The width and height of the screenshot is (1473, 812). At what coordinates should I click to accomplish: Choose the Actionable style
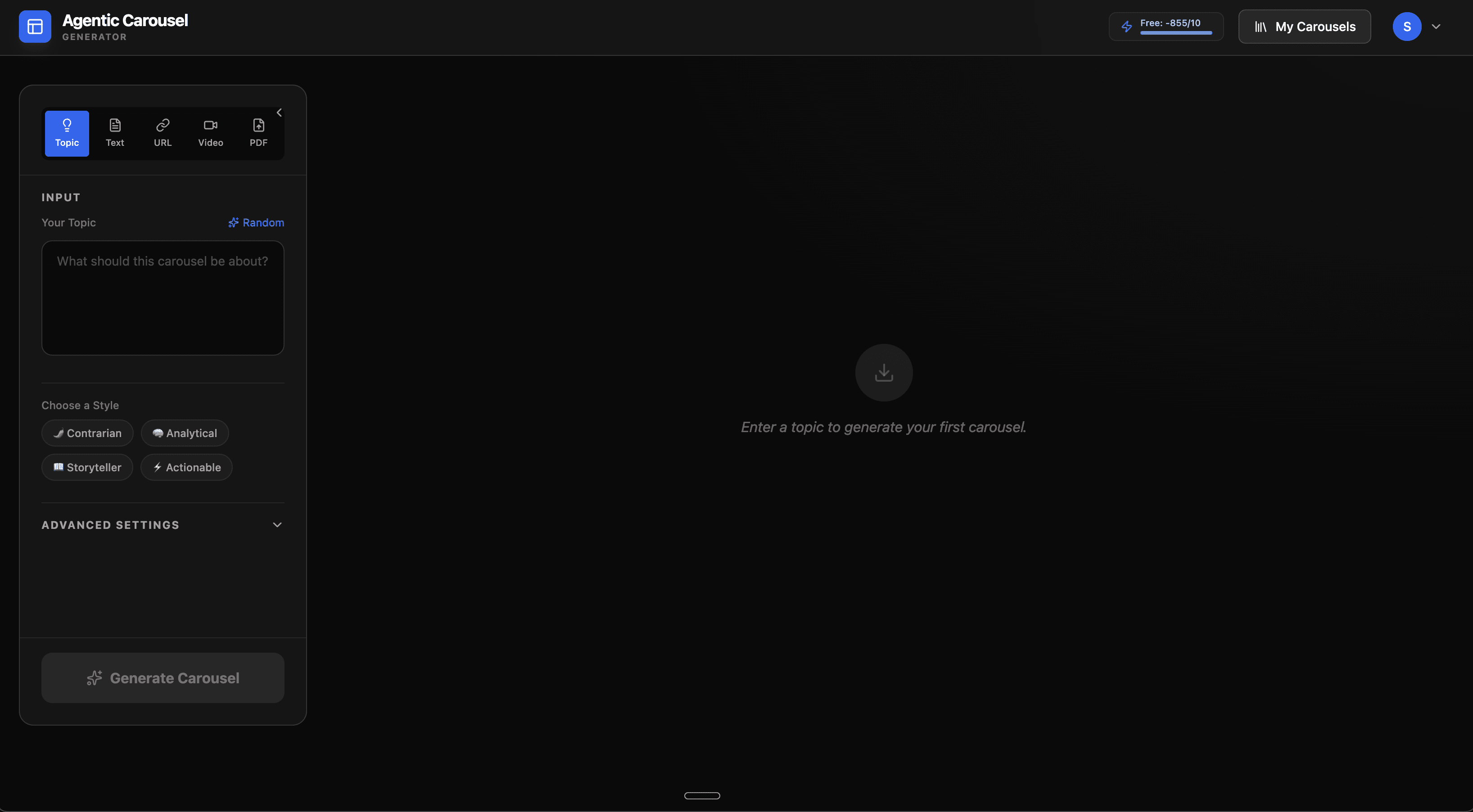point(186,467)
